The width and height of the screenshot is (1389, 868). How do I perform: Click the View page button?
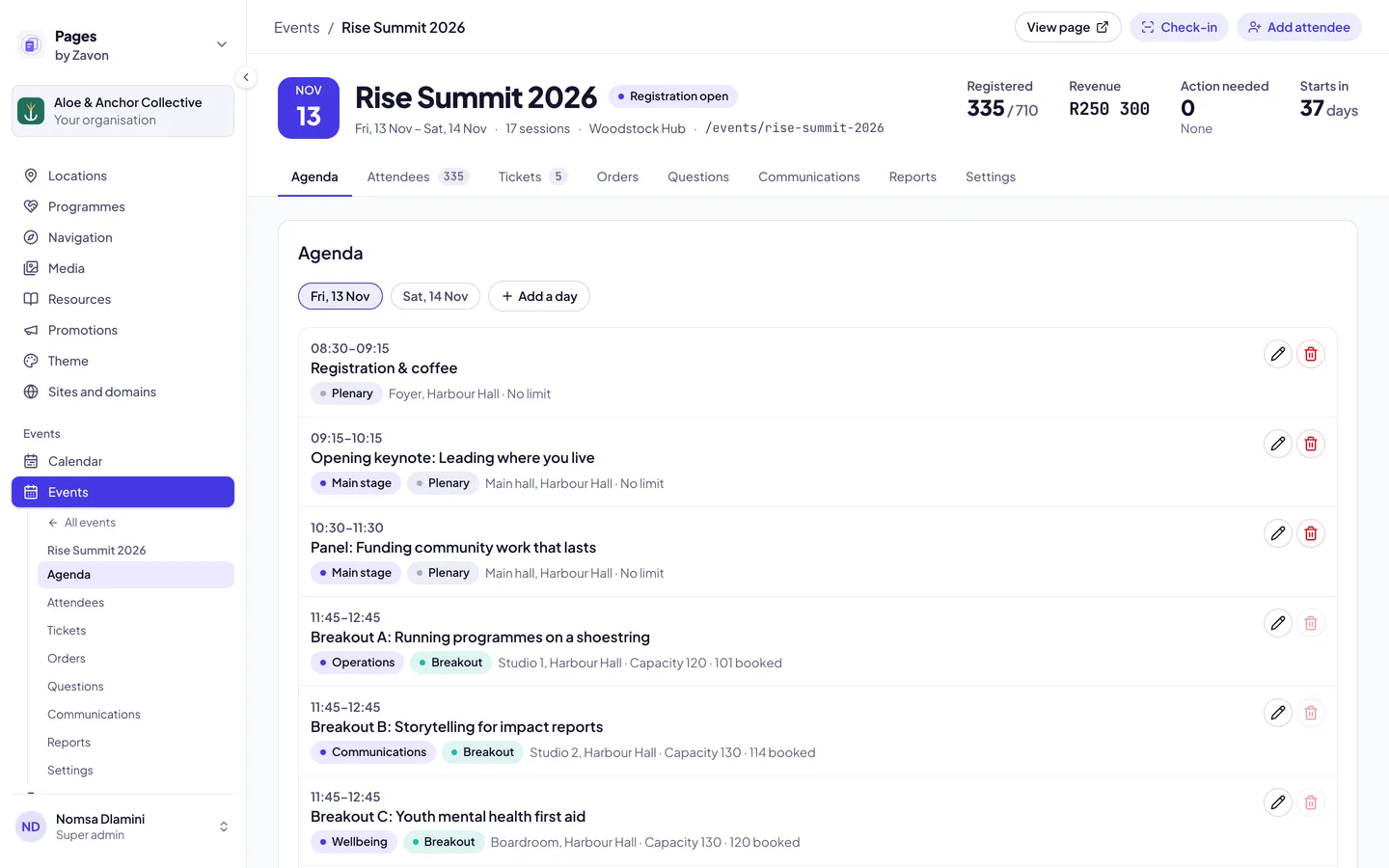[1068, 27]
